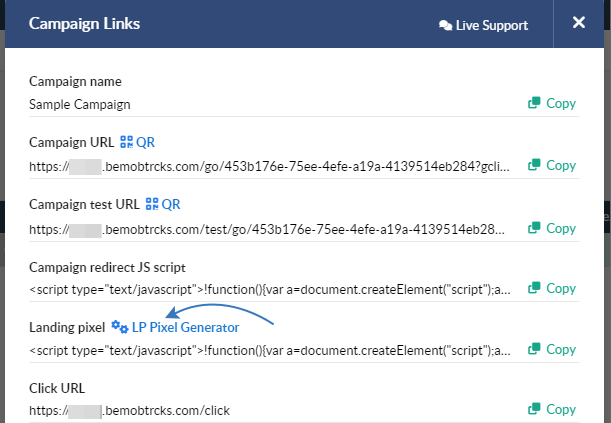
Task: Click the Landing pixel script text
Action: point(270,351)
